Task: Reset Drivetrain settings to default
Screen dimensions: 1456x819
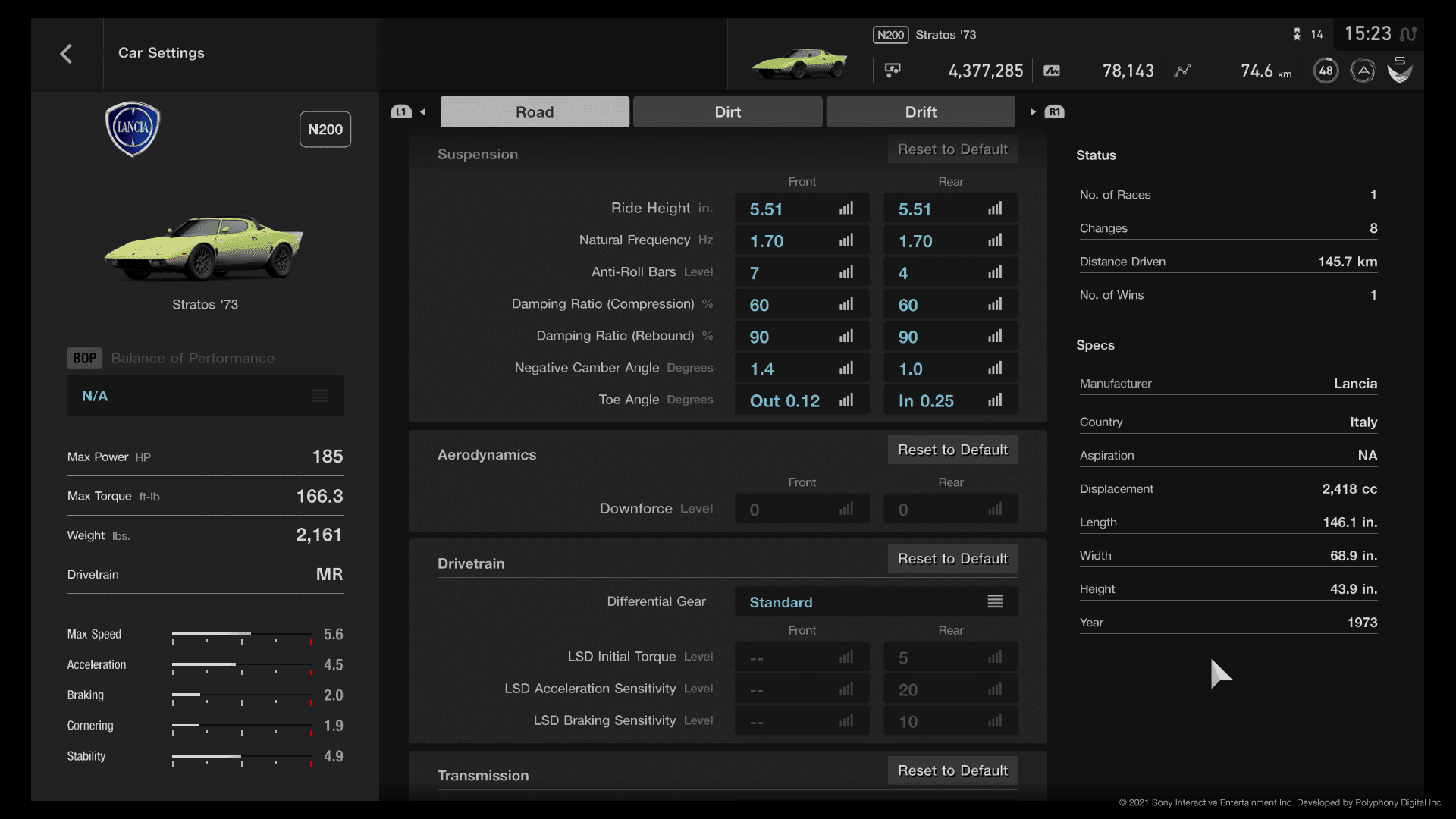Action: coord(953,559)
